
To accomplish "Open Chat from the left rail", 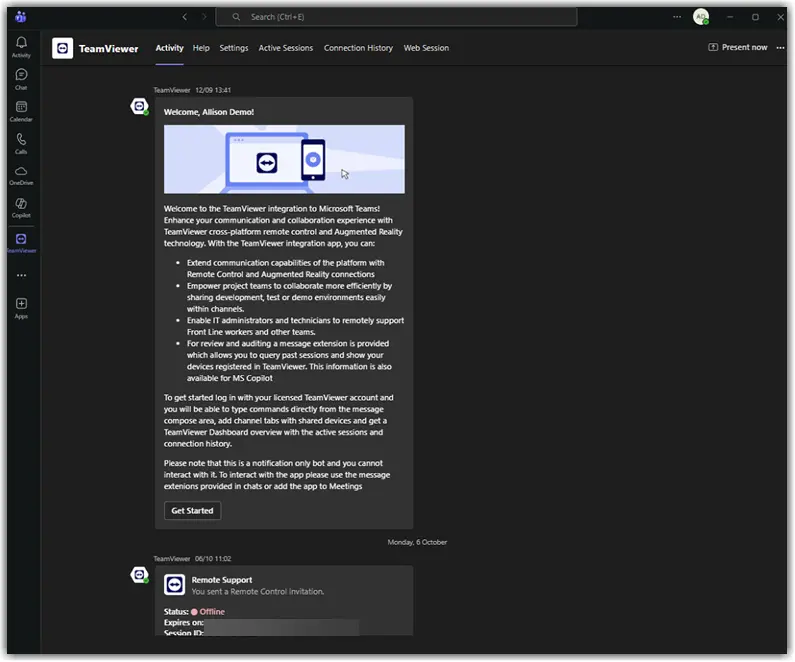I will point(21,80).
